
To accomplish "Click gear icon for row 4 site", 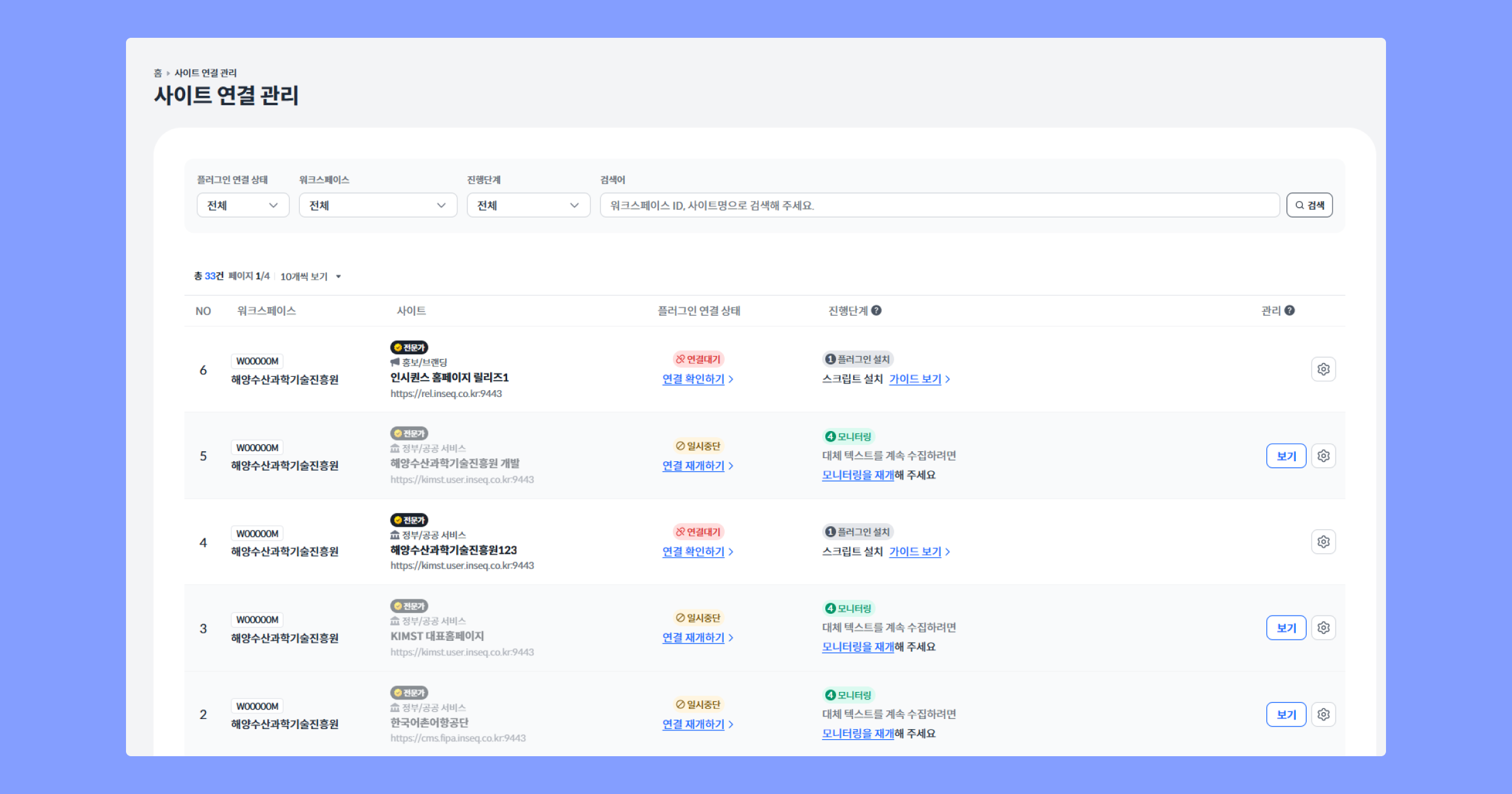I will 1323,542.
